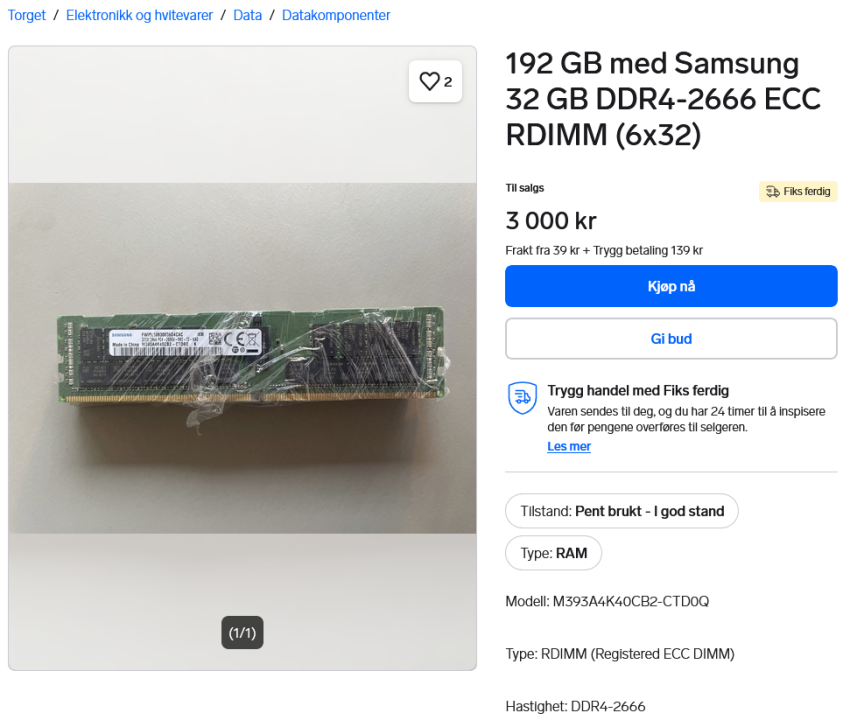Go to the Data breadcrumb
850x720 pixels.
[247, 15]
